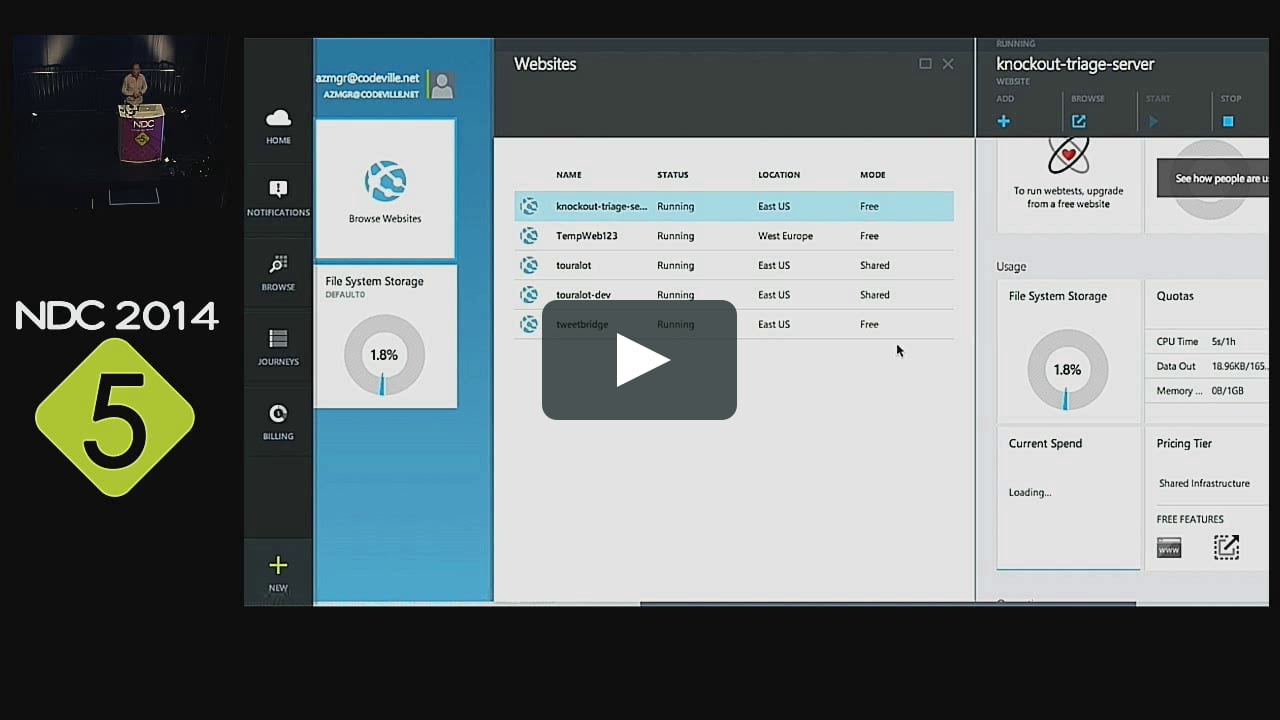This screenshot has height=720, width=1280.
Task: Select the tweetbridge website name
Action: point(582,324)
